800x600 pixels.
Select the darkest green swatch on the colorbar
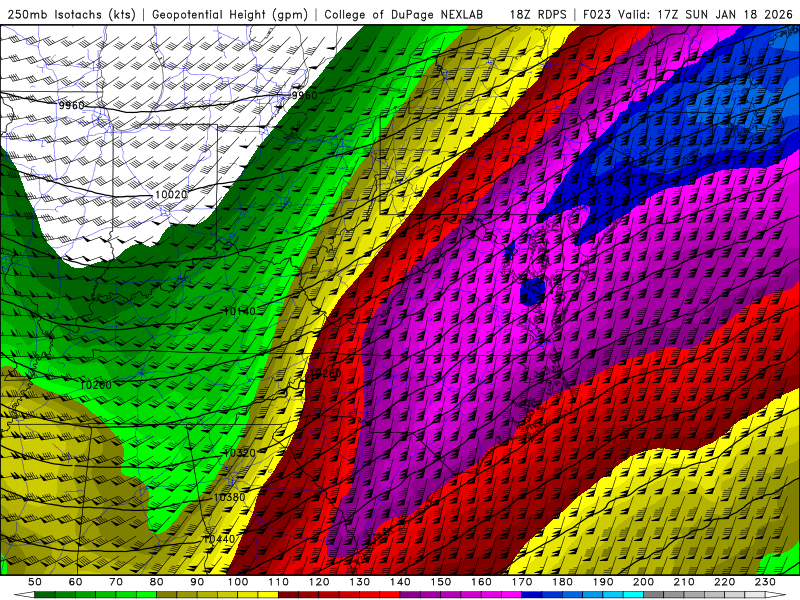44,594
